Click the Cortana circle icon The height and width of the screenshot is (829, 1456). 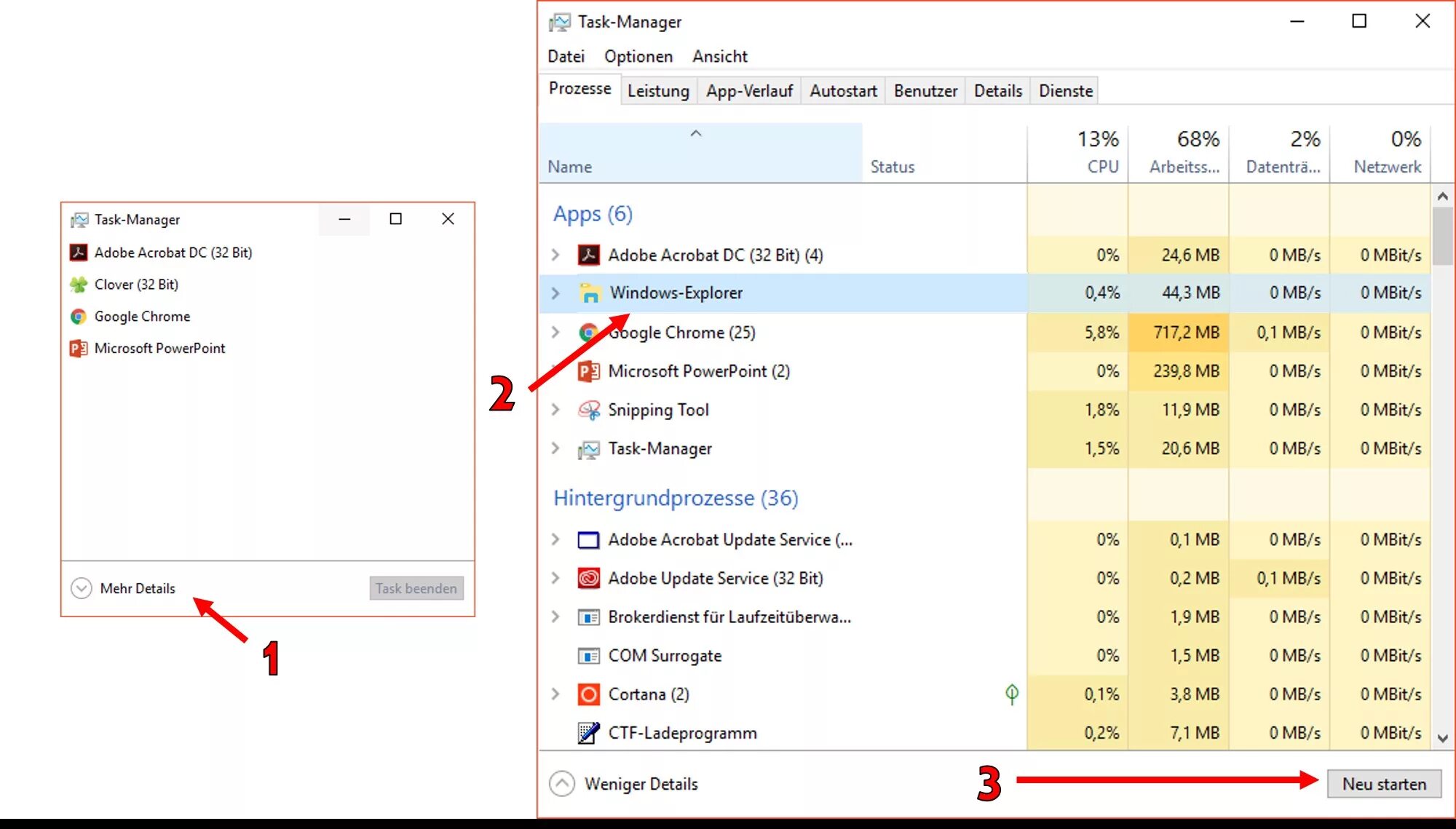(588, 694)
